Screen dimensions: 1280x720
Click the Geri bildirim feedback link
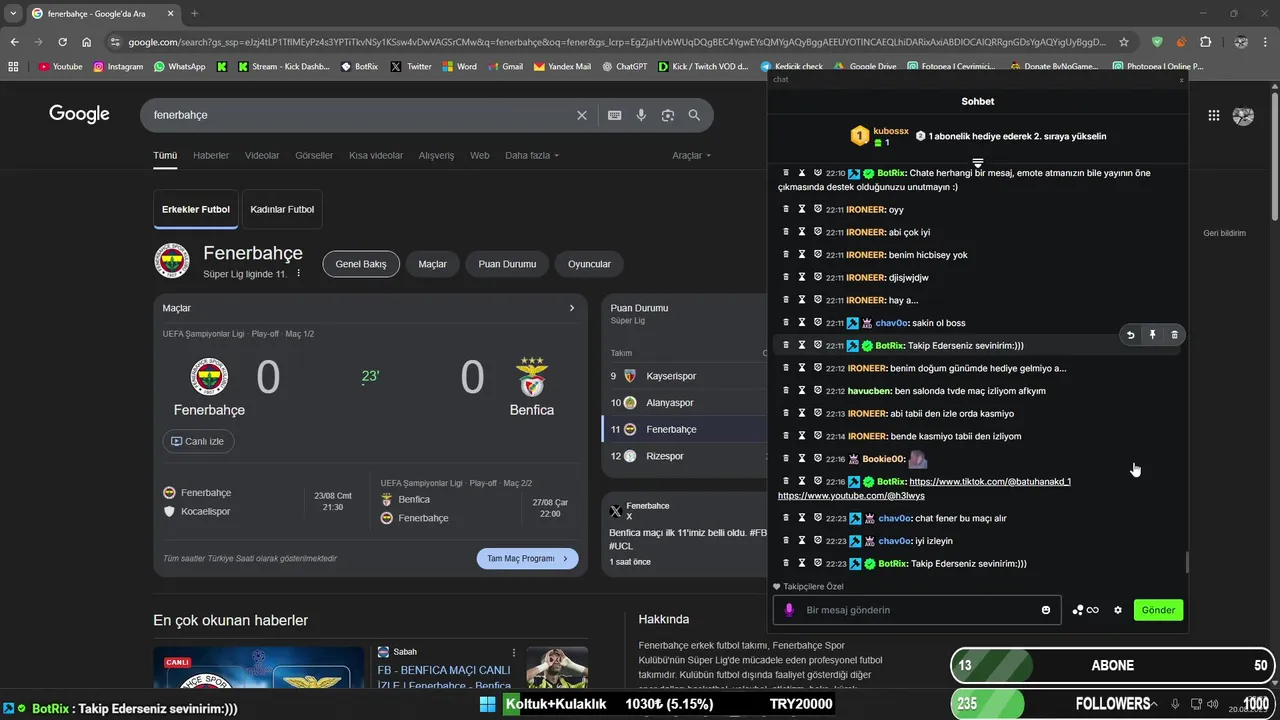[1224, 233]
